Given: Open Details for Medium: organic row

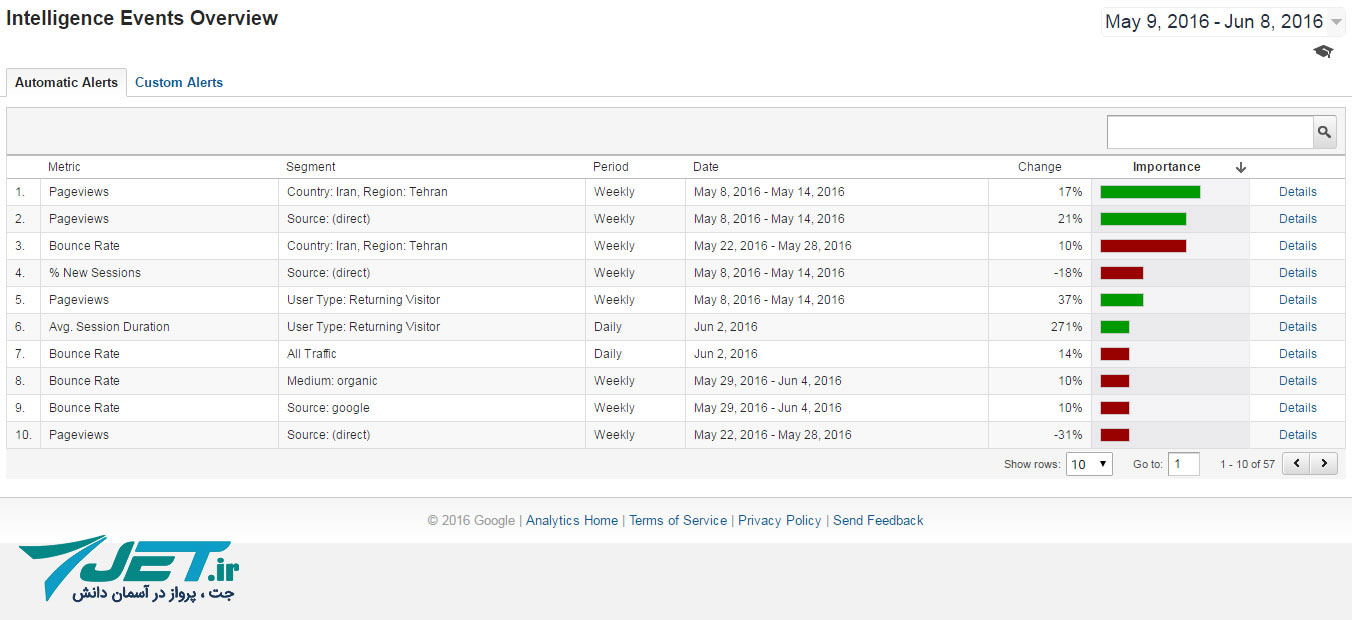Looking at the screenshot, I should point(1298,381).
